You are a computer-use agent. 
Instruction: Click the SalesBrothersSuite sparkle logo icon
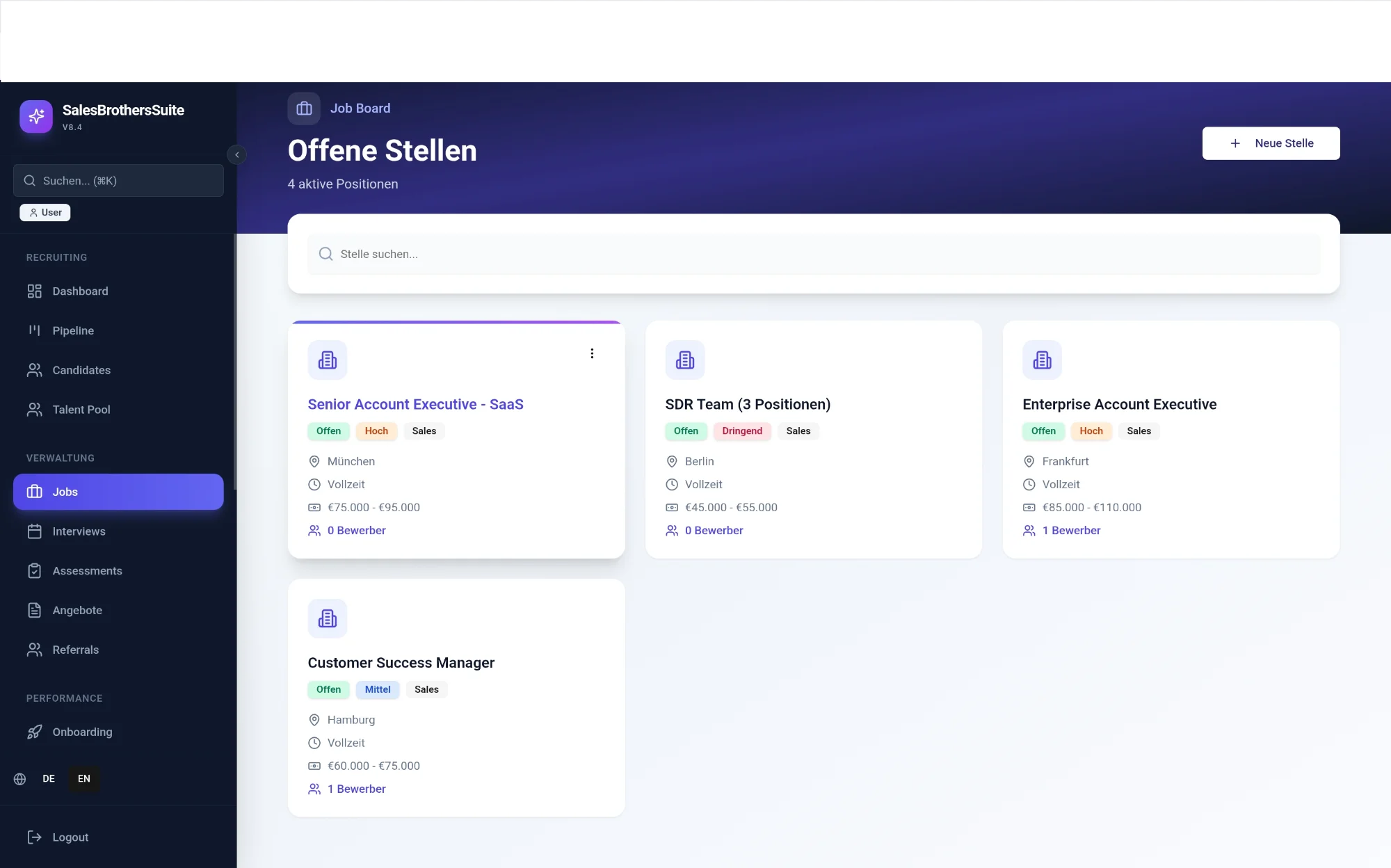click(36, 116)
